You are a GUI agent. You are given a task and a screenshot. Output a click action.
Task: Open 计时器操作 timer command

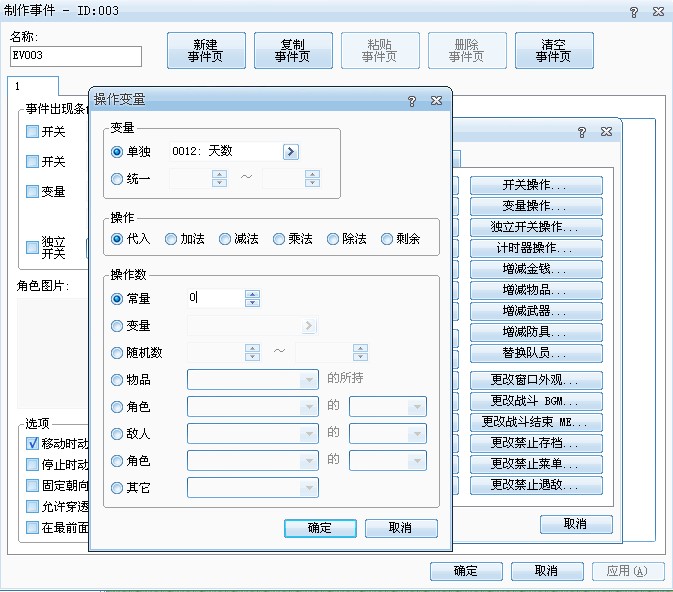pyautogui.click(x=536, y=249)
